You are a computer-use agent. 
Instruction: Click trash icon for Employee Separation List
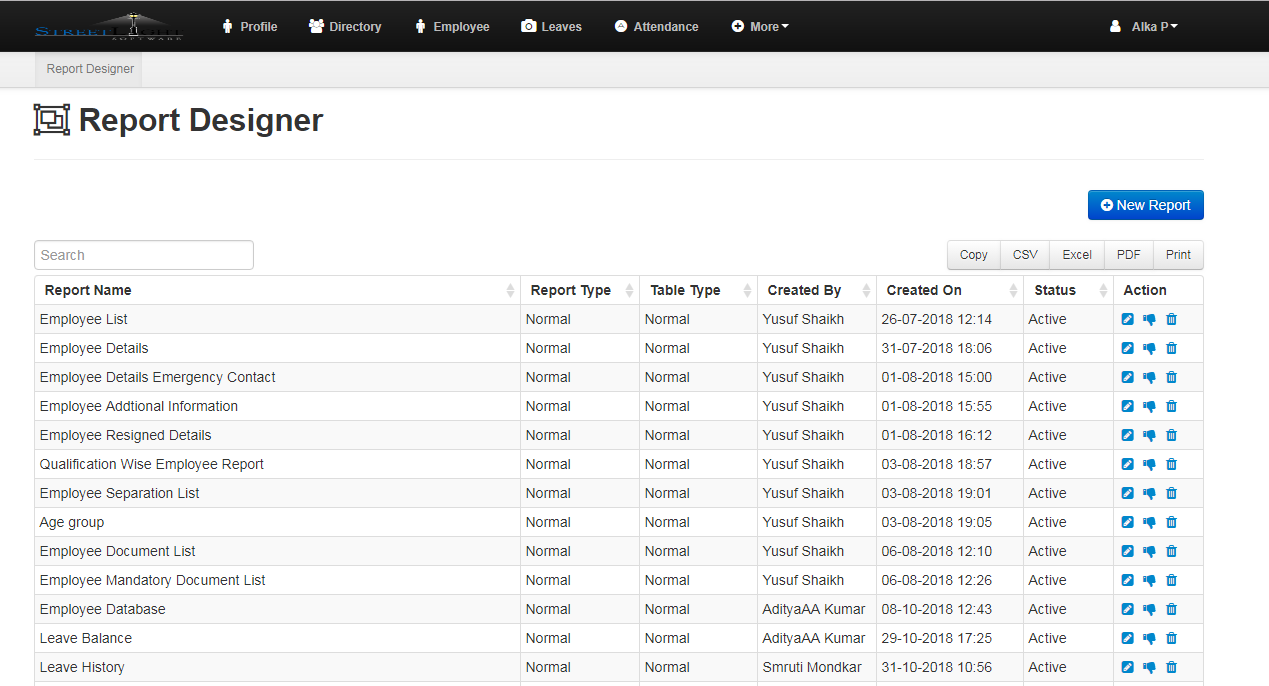tap(1171, 494)
